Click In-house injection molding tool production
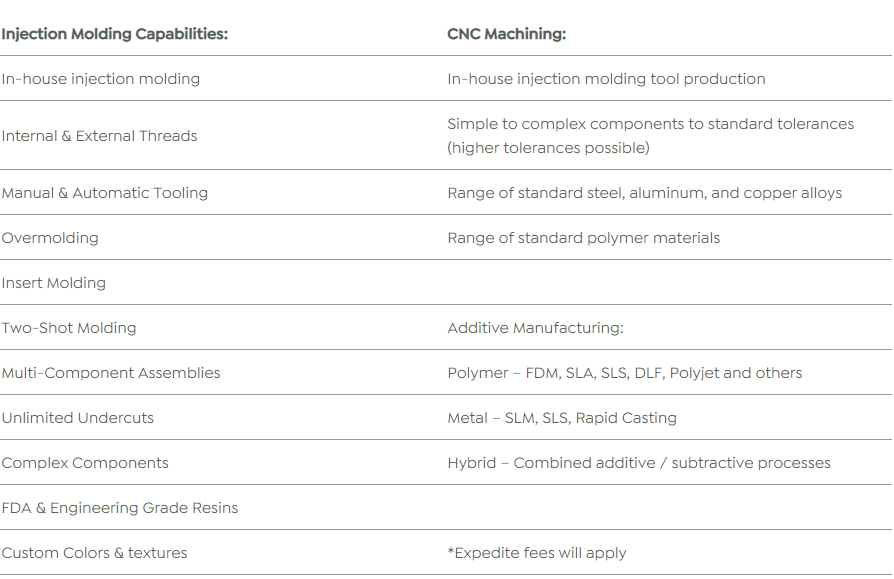Screen dimensions: 894x579 606,79
